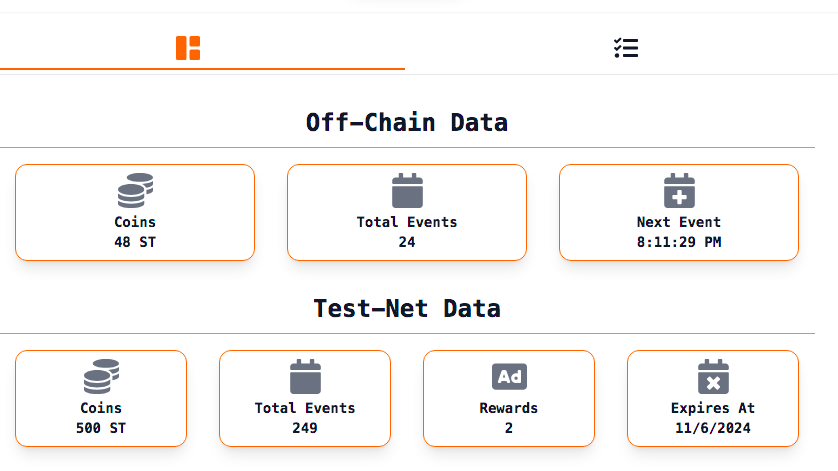
Task: Select the Off-Chain Coins 48 ST card
Action: (x=135, y=212)
